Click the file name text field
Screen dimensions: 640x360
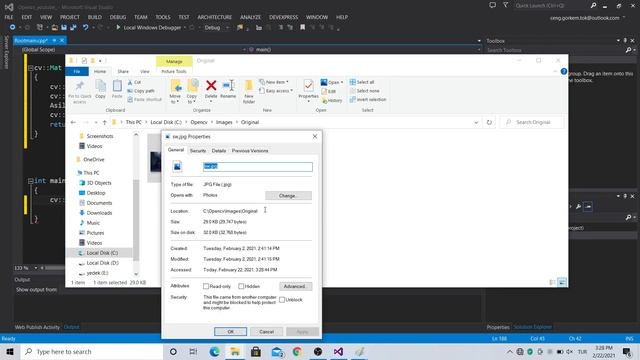pyautogui.click(x=258, y=167)
